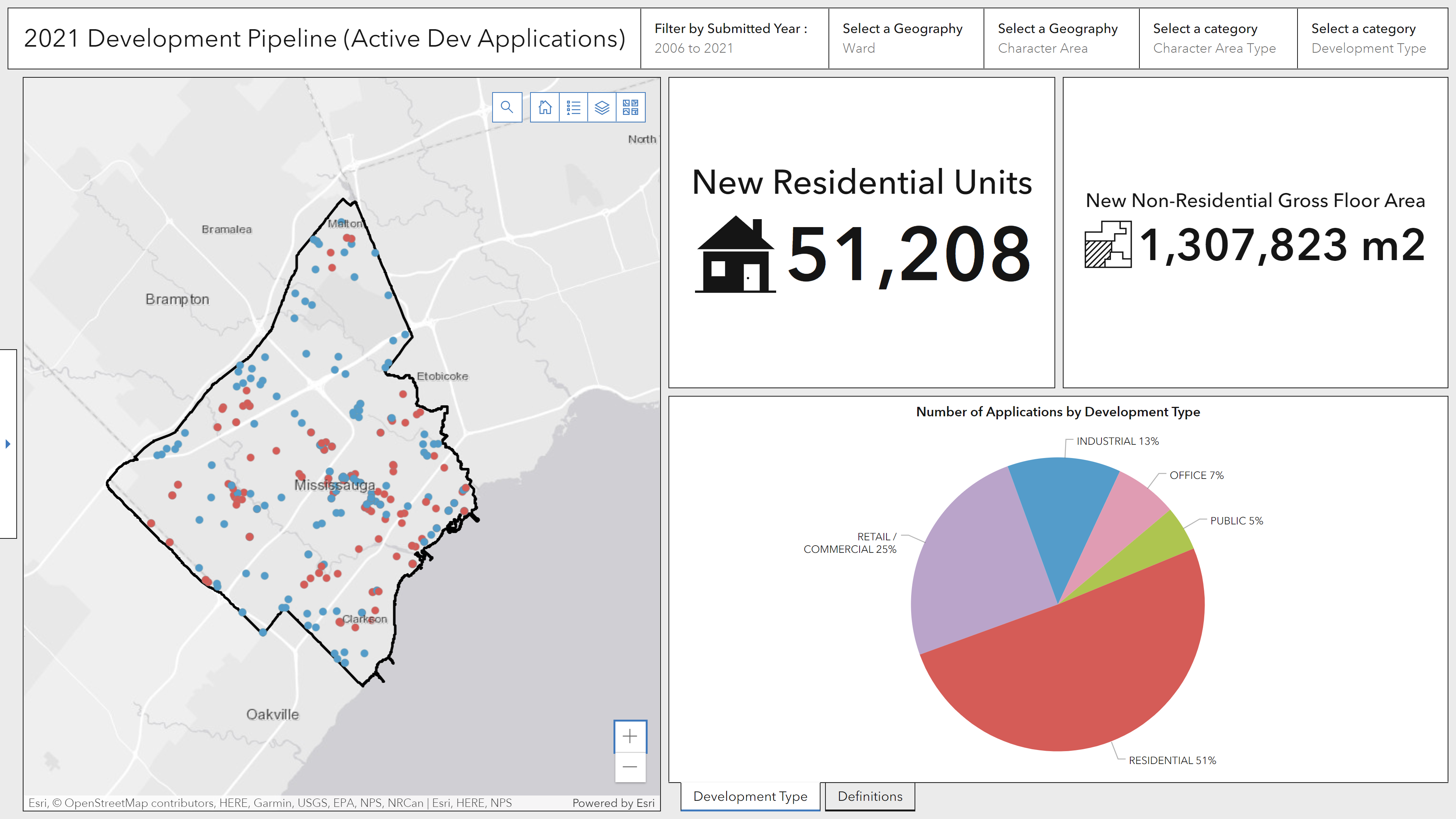Zoom out on the map

pyautogui.click(x=630, y=767)
